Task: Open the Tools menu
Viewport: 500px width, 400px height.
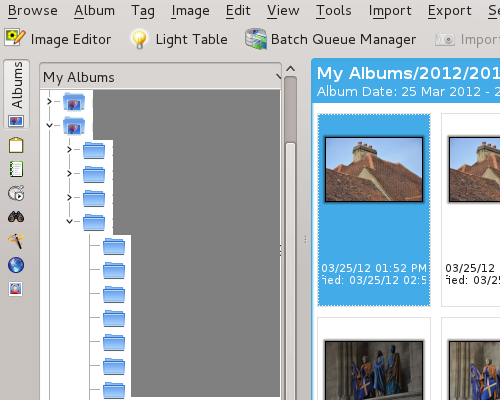Action: (334, 10)
